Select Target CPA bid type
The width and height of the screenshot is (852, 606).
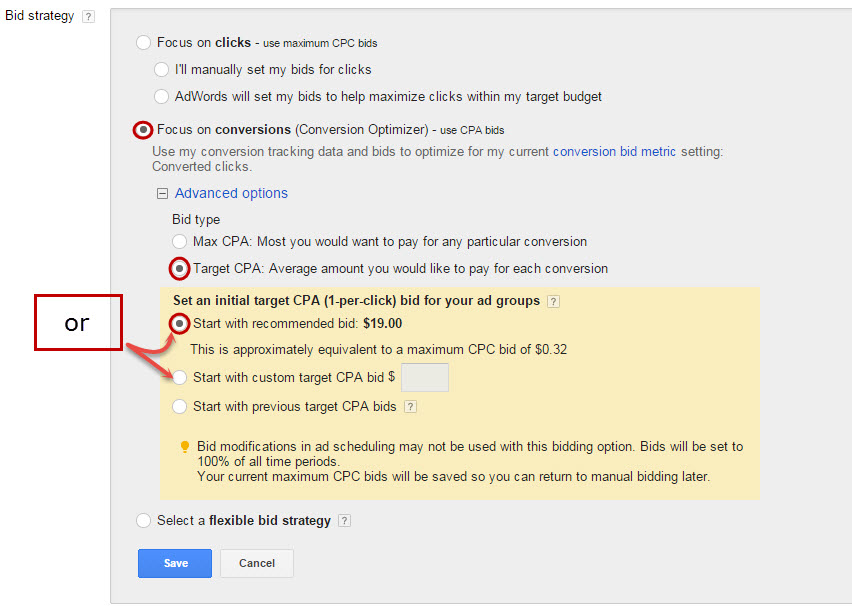[180, 268]
